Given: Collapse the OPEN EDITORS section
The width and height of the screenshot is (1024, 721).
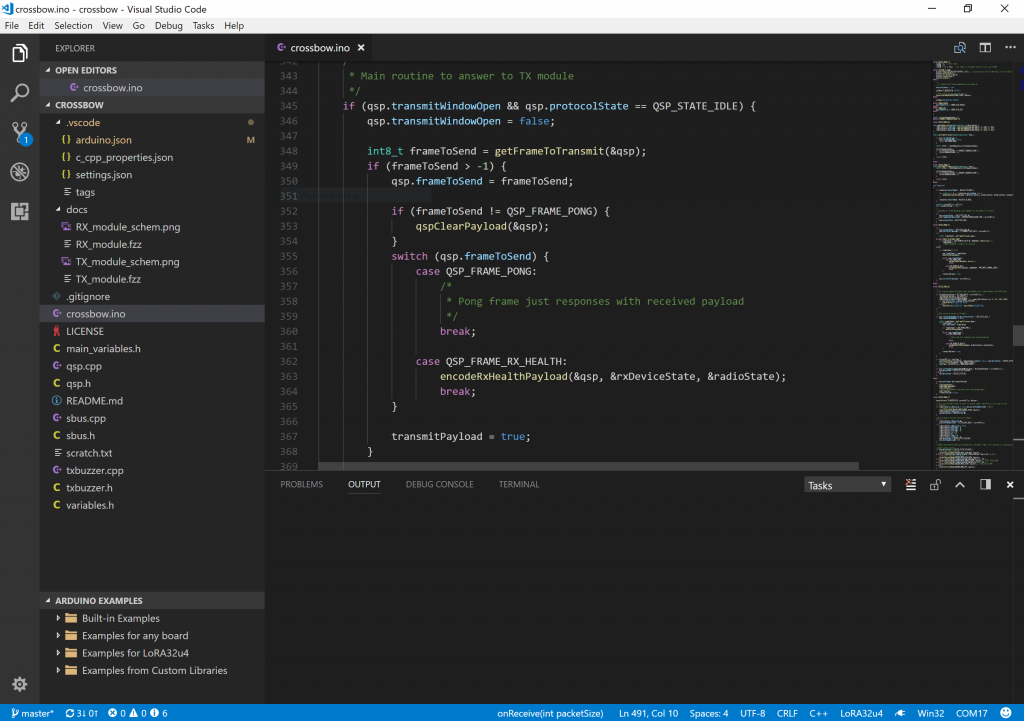Looking at the screenshot, I should click(85, 69).
